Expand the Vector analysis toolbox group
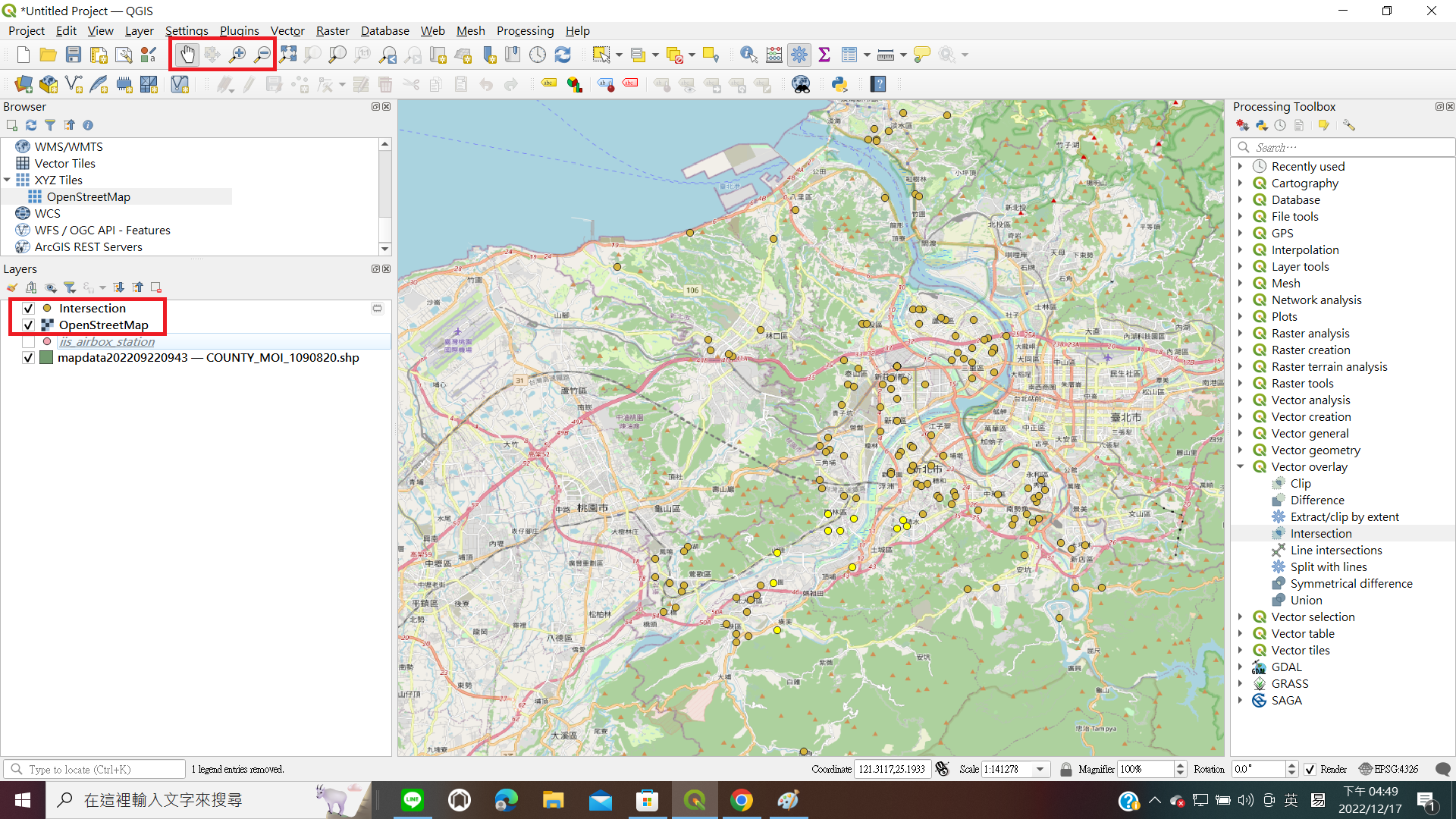The width and height of the screenshot is (1456, 819). click(1241, 400)
